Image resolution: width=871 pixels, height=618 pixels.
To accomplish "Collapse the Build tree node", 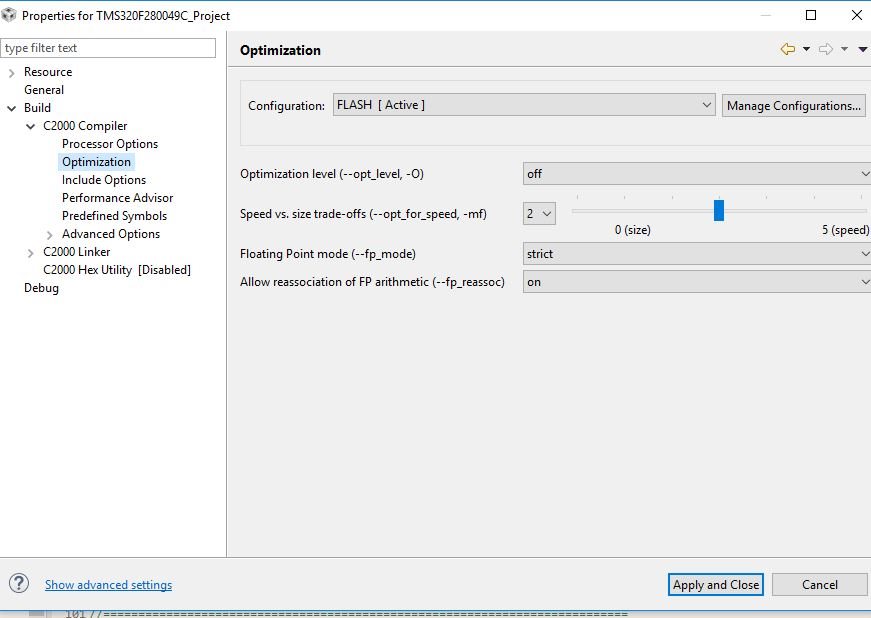I will coord(12,108).
